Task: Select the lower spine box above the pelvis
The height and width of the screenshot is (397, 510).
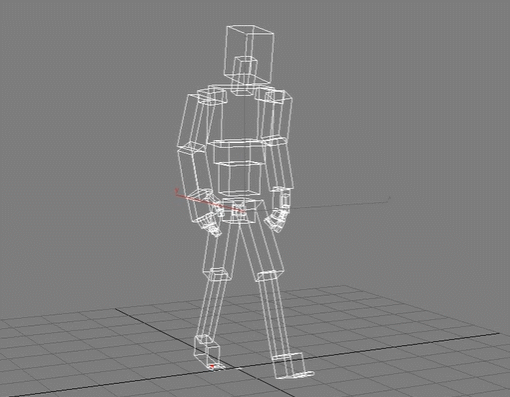Action: [239, 179]
